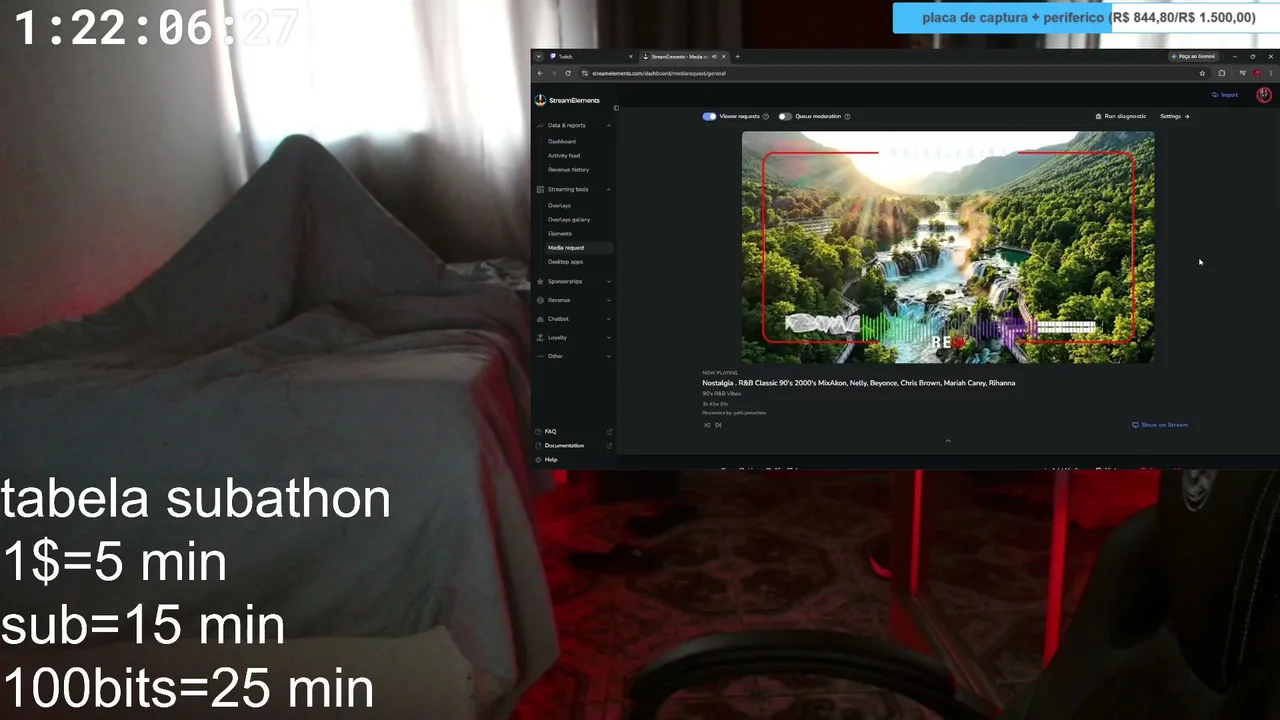This screenshot has height=720, width=1280.
Task: Click the Import button
Action: pos(1225,95)
